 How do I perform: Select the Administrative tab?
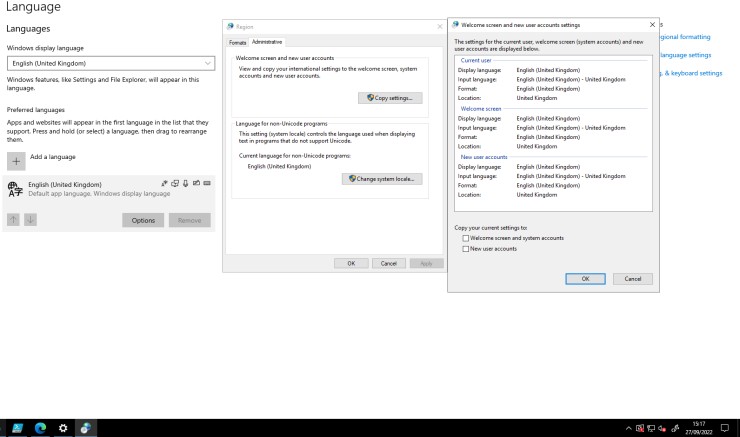click(266, 42)
